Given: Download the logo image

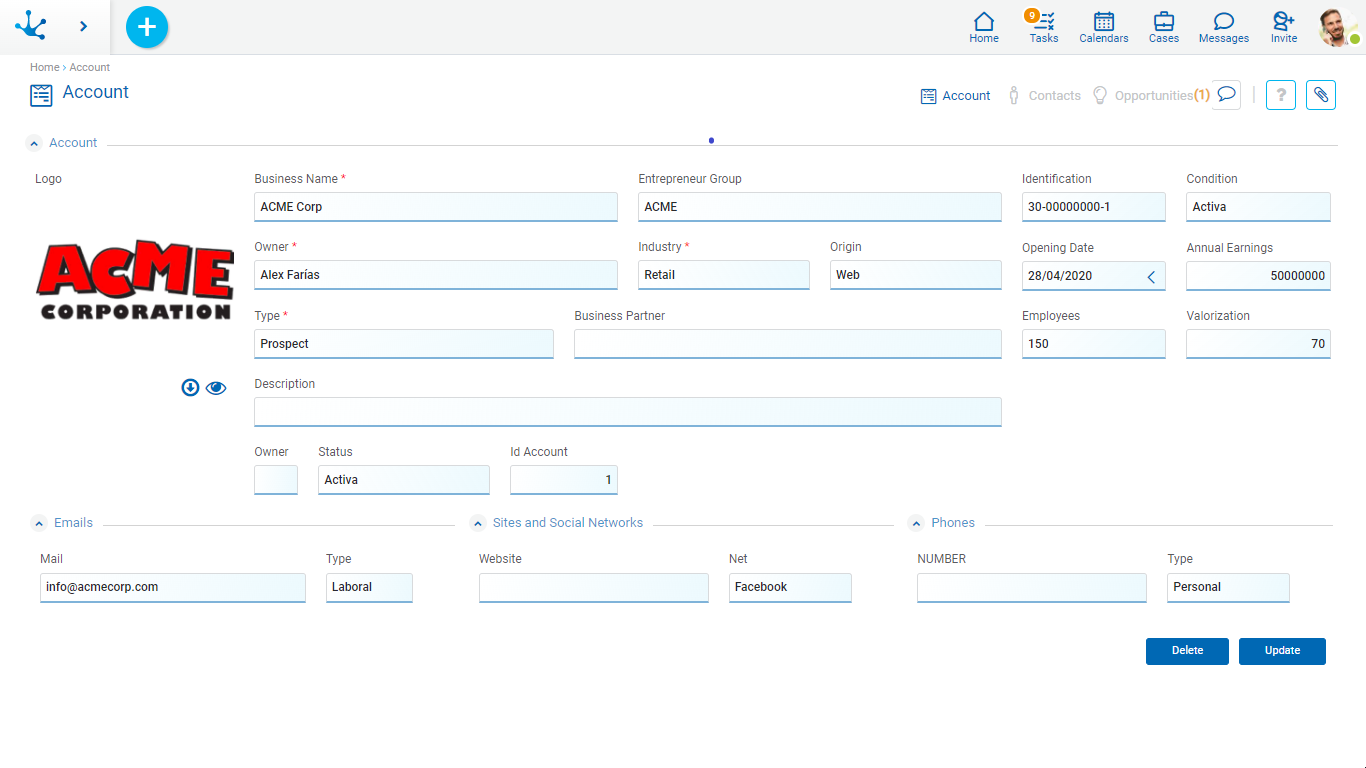Looking at the screenshot, I should tap(190, 388).
